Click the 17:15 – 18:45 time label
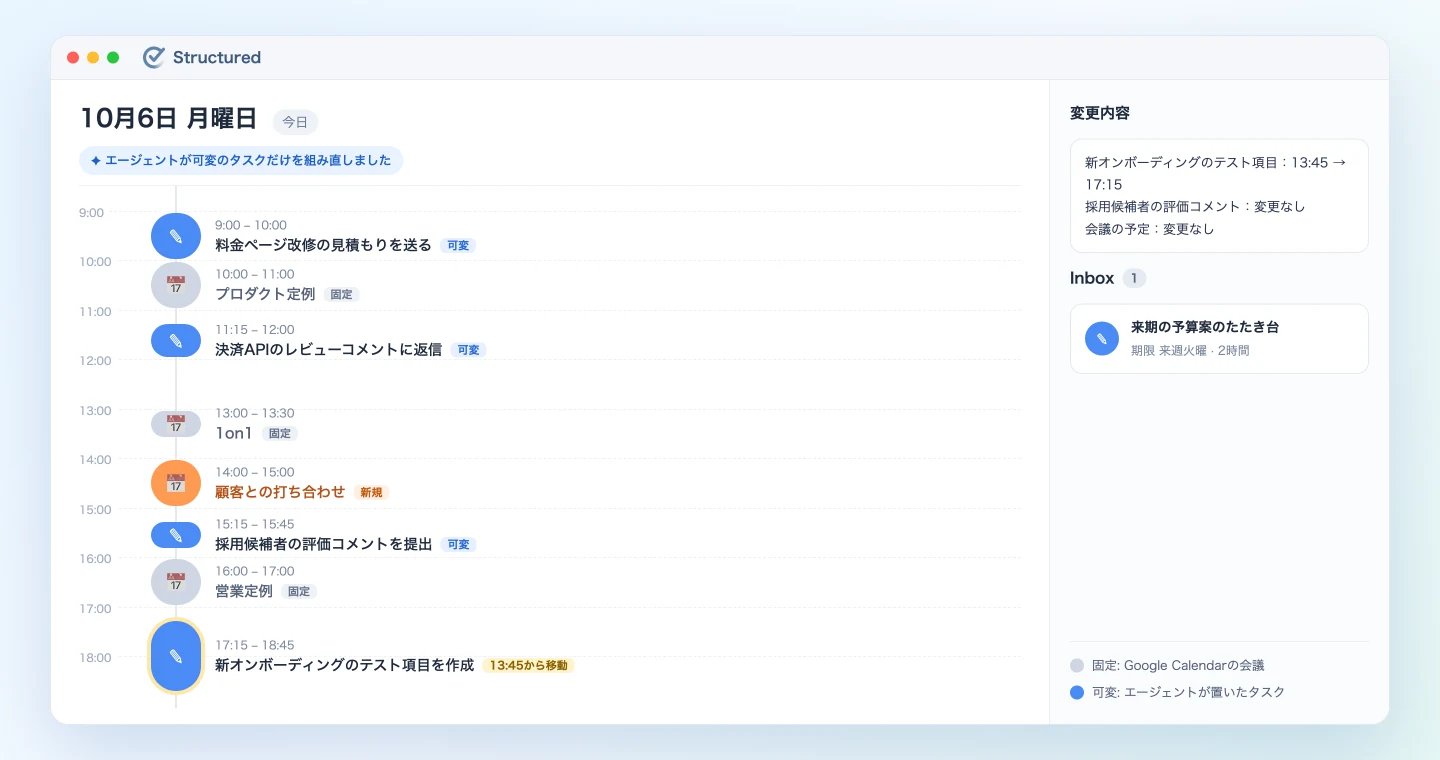The height and width of the screenshot is (760, 1440). [x=255, y=645]
